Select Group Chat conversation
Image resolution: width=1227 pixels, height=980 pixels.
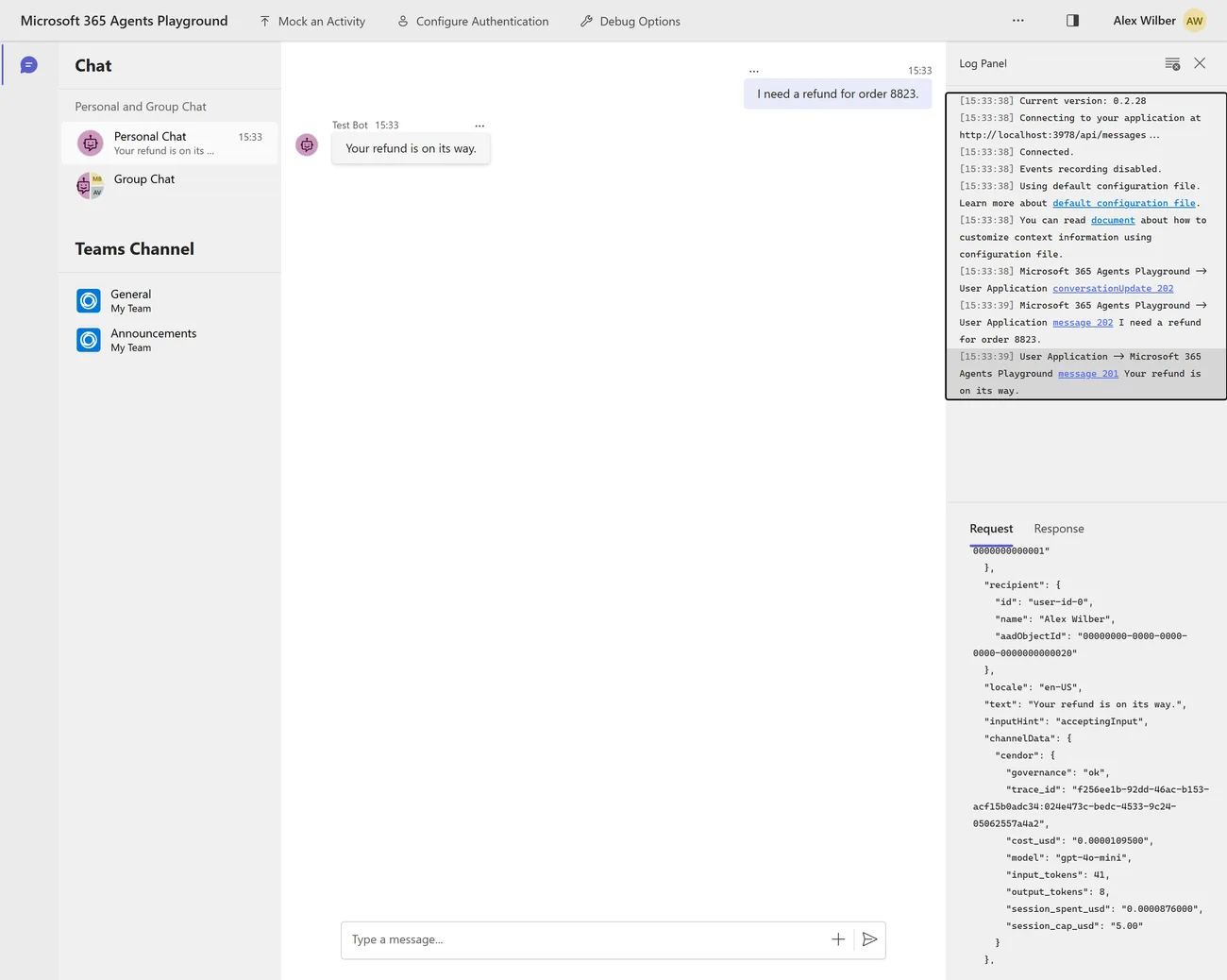(x=170, y=184)
